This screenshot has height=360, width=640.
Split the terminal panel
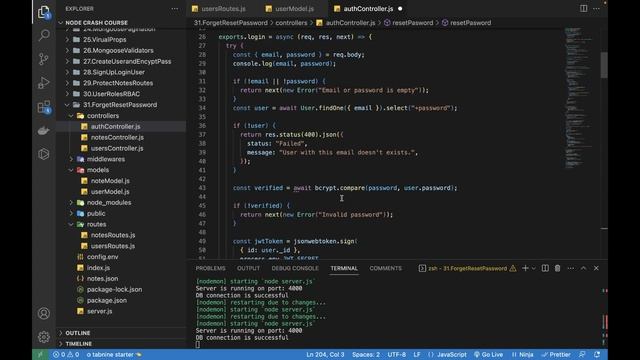pyautogui.click(x=545, y=268)
